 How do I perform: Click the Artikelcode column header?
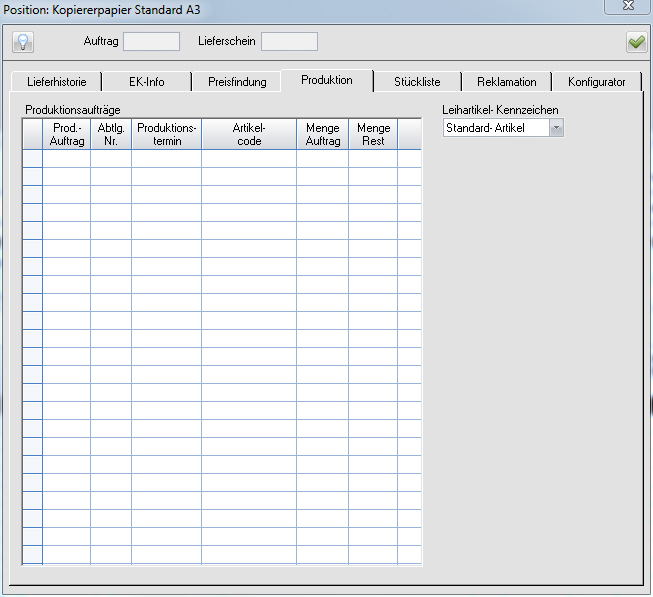tap(248, 135)
